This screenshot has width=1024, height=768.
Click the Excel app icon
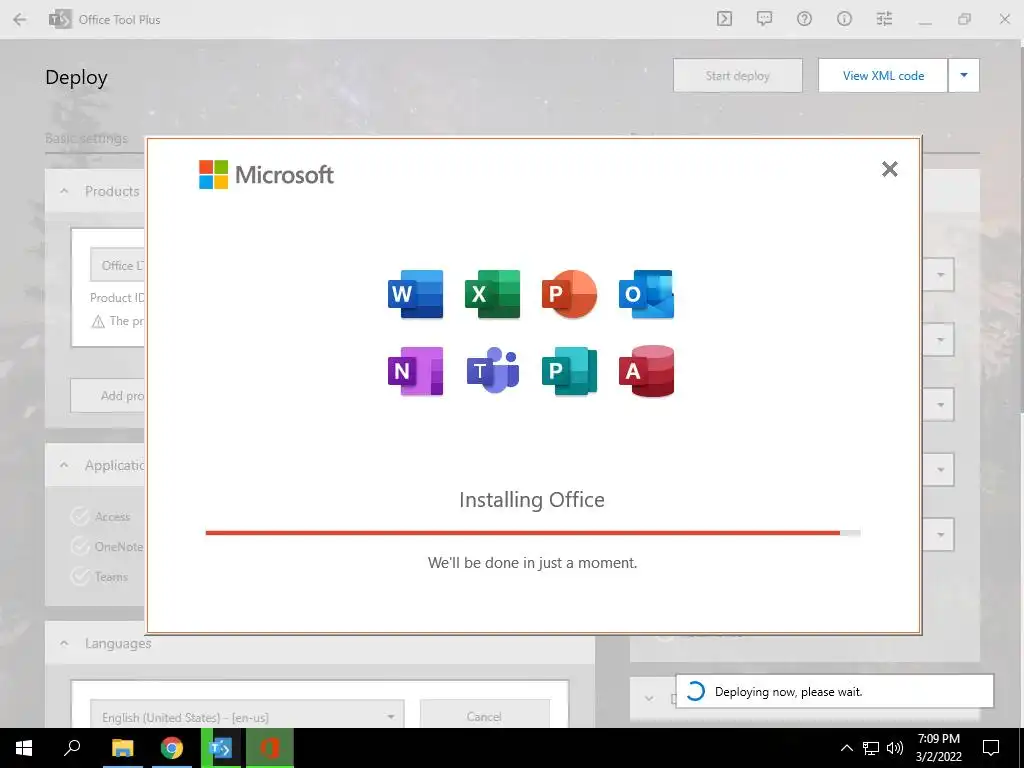[x=492, y=294]
